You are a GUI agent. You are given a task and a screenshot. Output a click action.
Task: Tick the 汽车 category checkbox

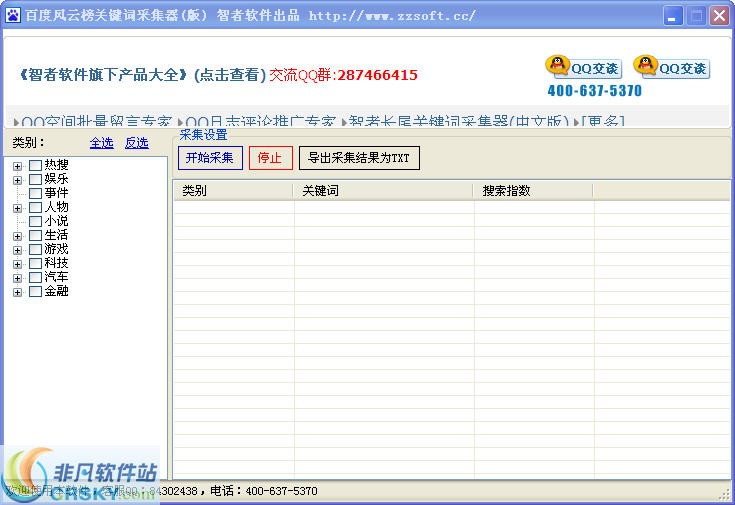[35, 278]
